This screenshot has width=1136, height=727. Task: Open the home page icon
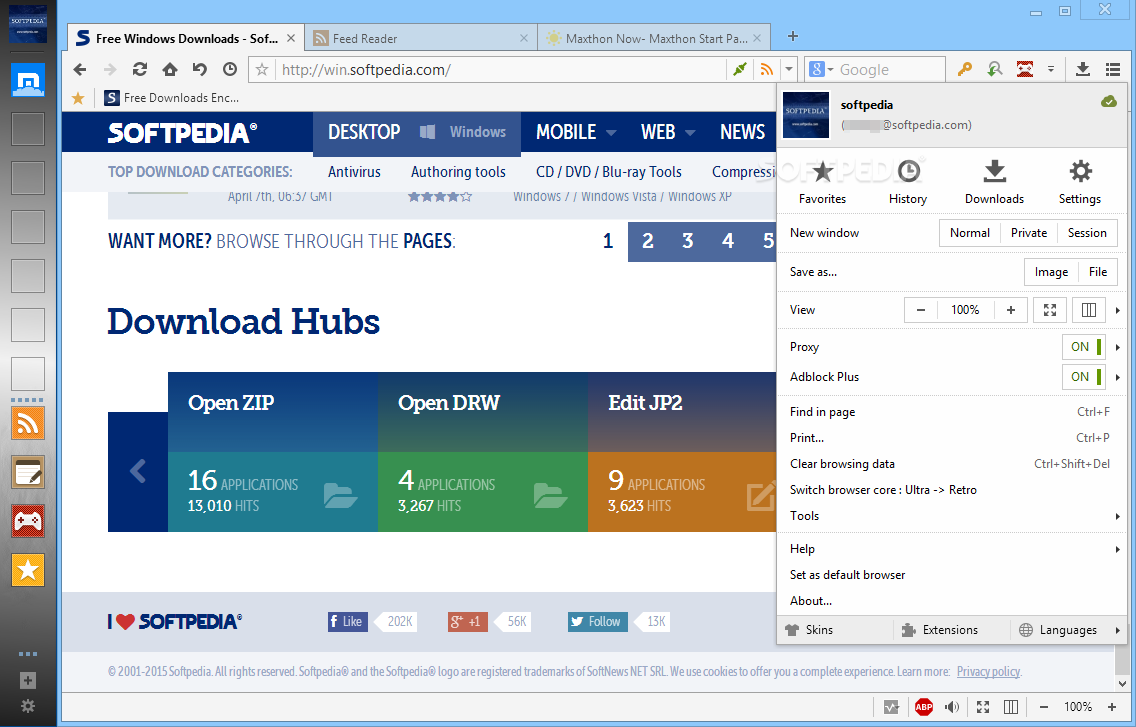170,69
